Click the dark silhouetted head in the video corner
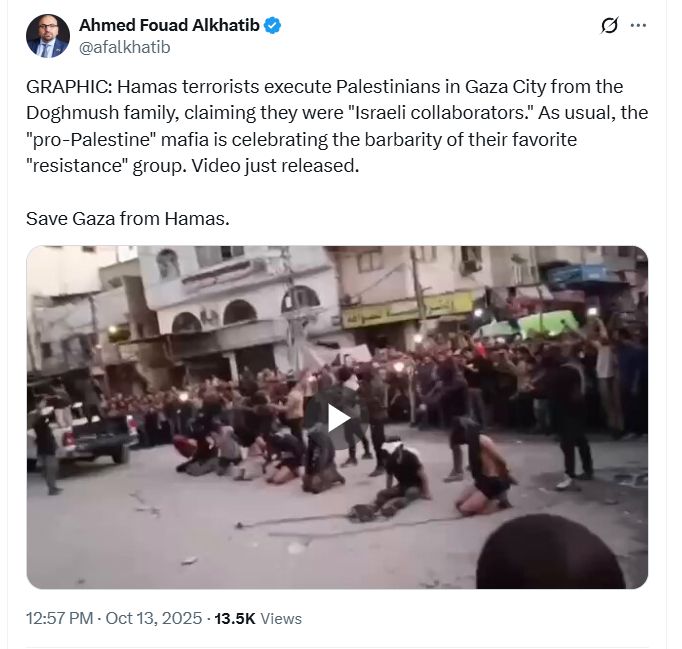This screenshot has height=649, width=682. click(550, 552)
